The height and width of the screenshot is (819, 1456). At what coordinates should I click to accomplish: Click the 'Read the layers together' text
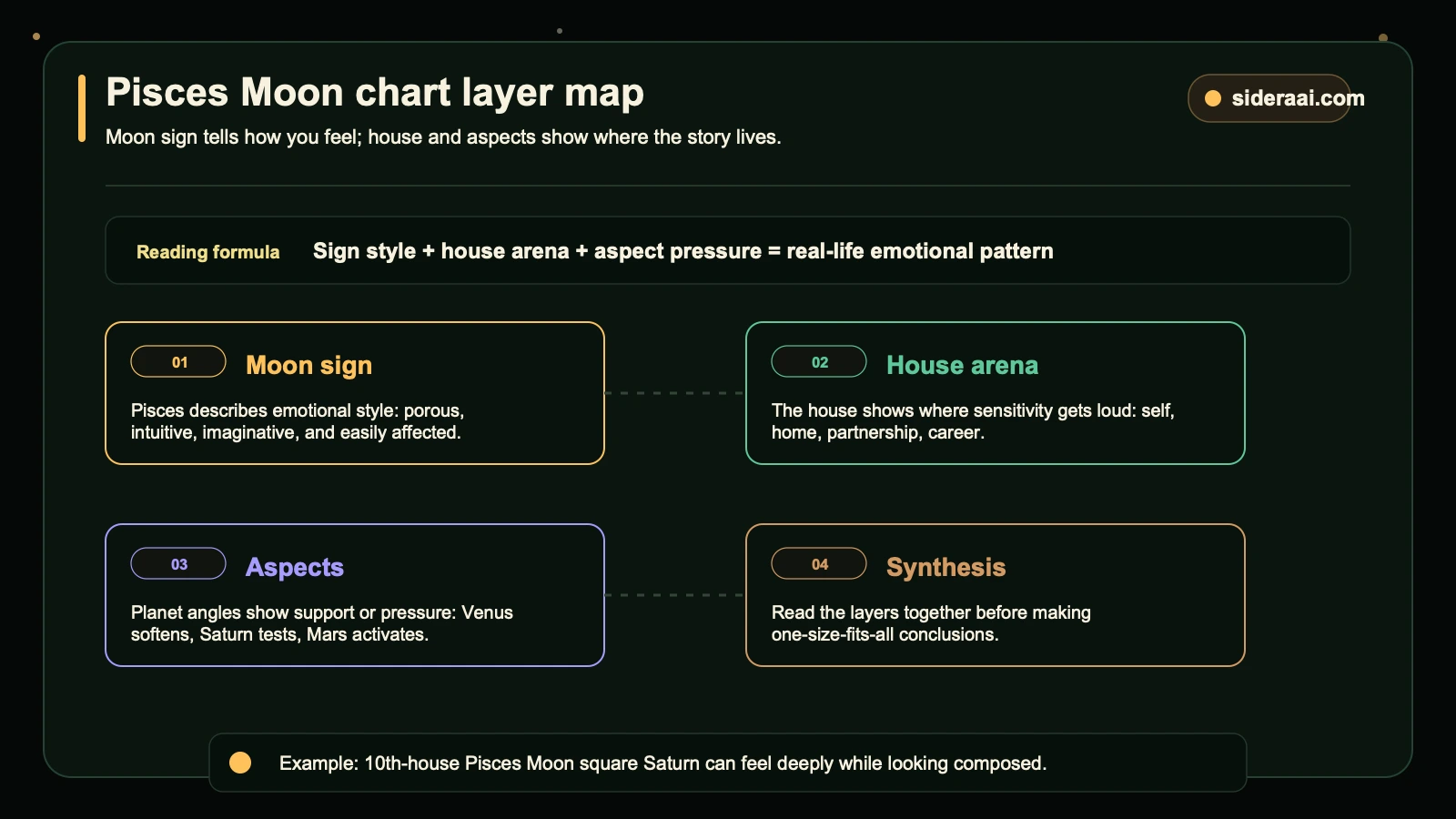coord(931,623)
